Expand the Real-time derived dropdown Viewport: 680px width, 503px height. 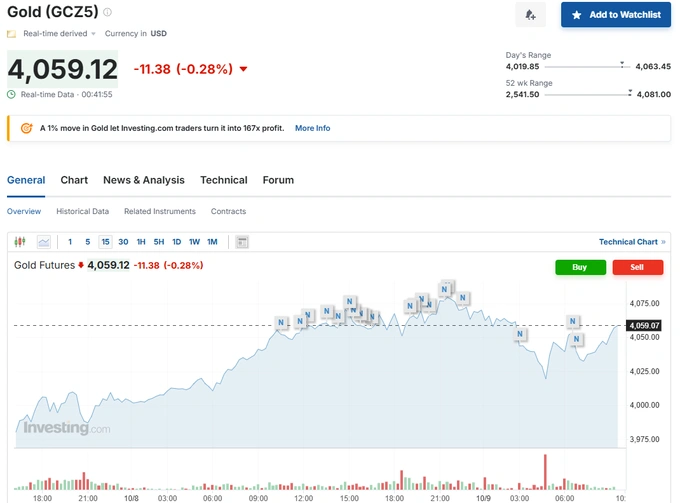pyautogui.click(x=93, y=33)
